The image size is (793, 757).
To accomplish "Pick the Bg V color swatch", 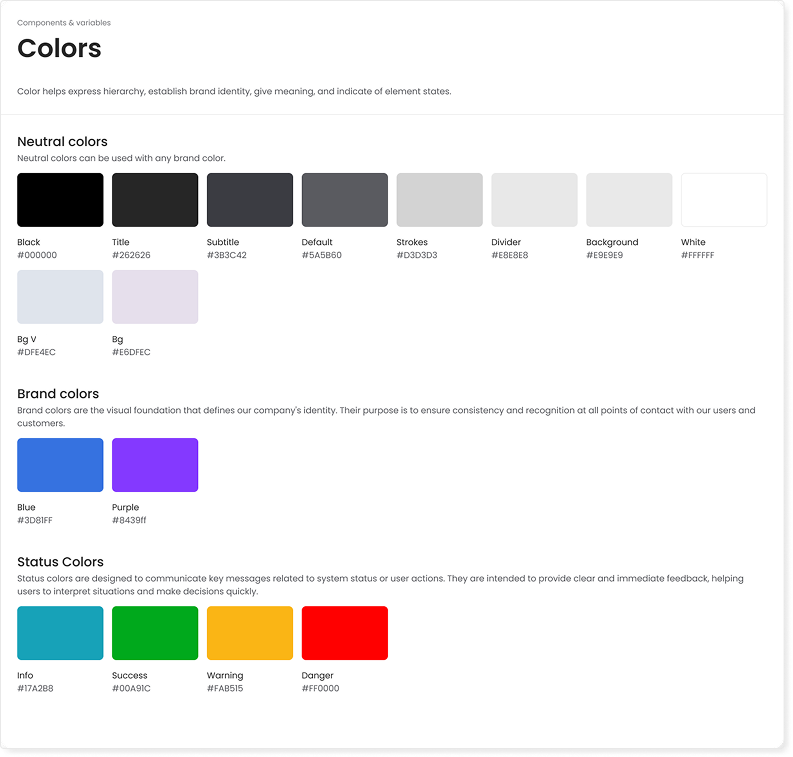I will 60,297.
